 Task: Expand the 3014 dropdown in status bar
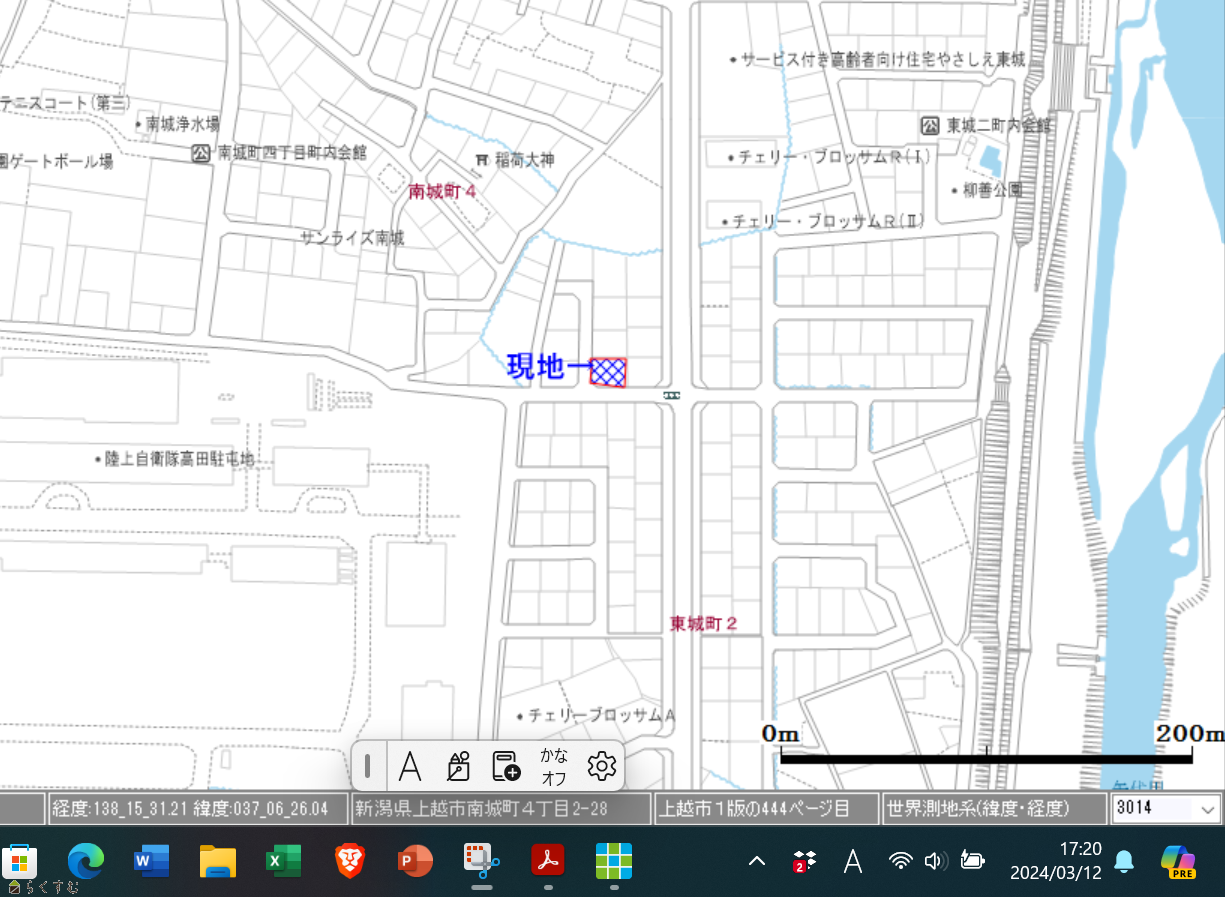(x=1207, y=809)
